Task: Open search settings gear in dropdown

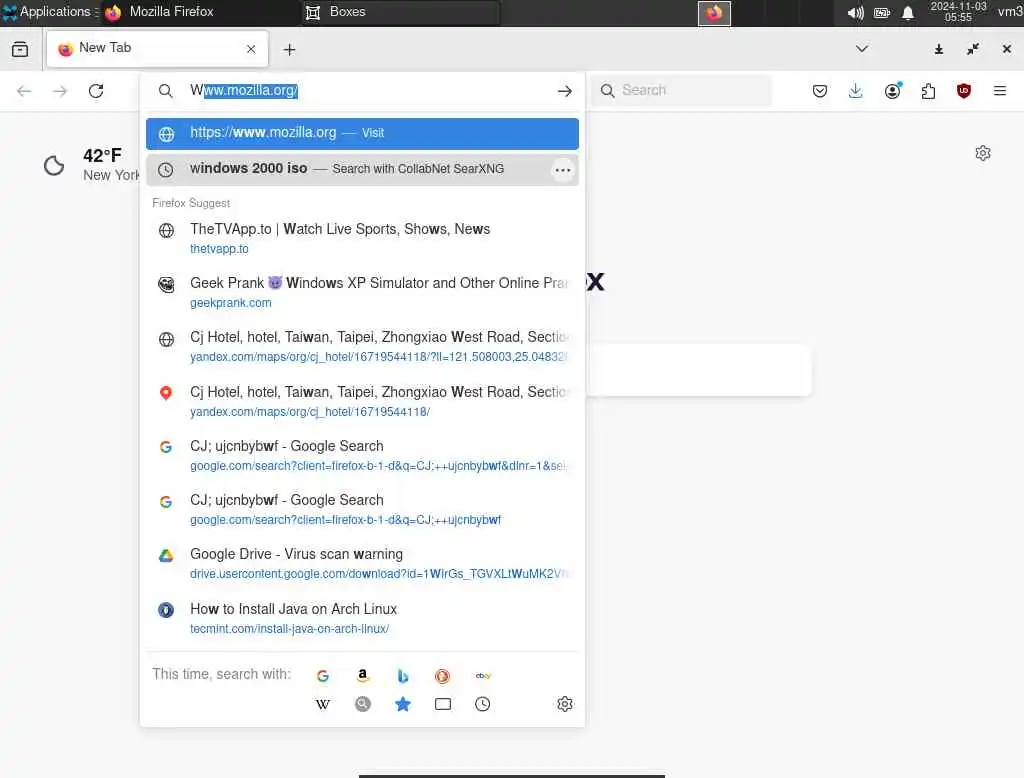Action: click(x=565, y=704)
